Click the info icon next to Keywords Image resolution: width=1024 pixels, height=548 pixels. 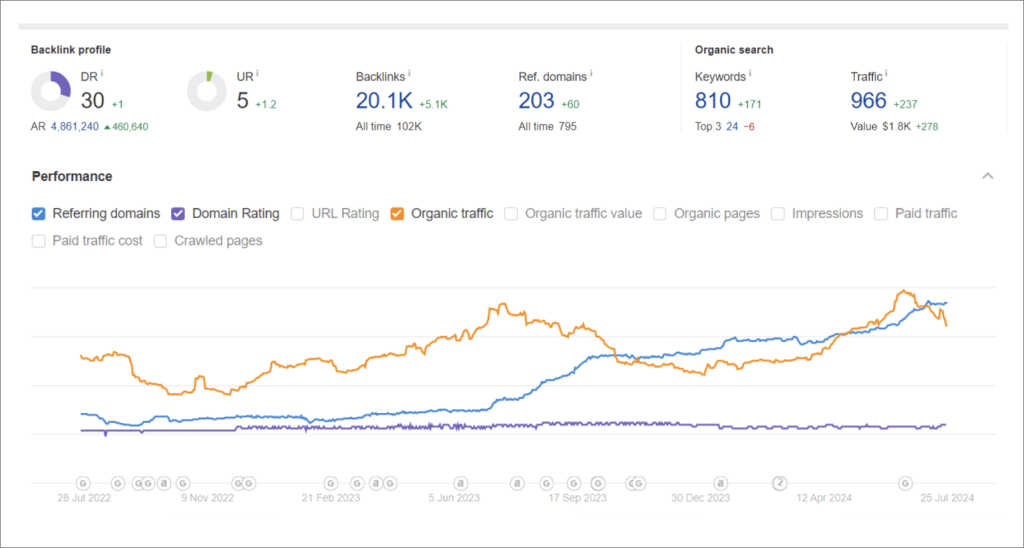coord(749,73)
